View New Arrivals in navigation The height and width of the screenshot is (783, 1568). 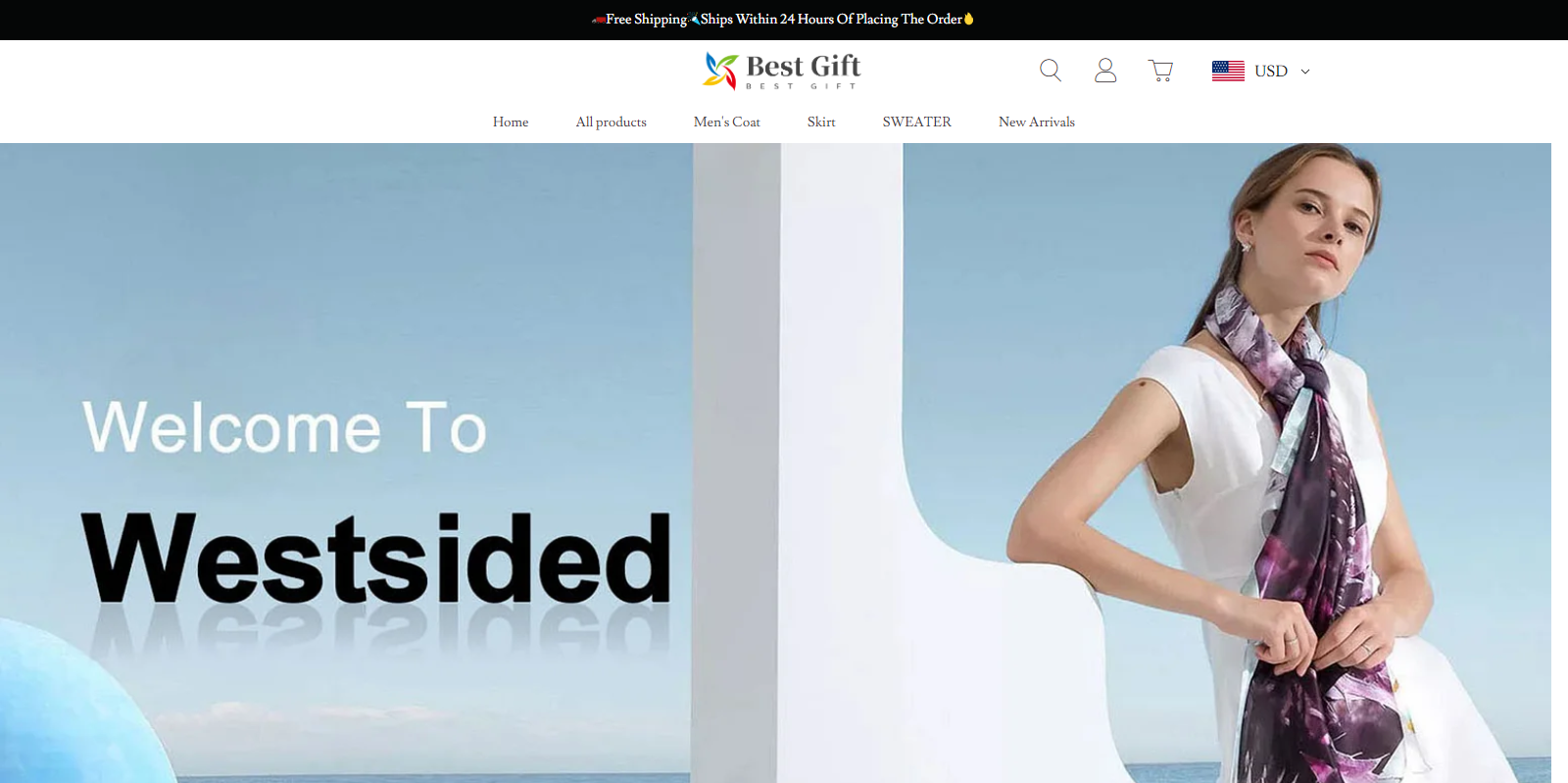click(1037, 122)
